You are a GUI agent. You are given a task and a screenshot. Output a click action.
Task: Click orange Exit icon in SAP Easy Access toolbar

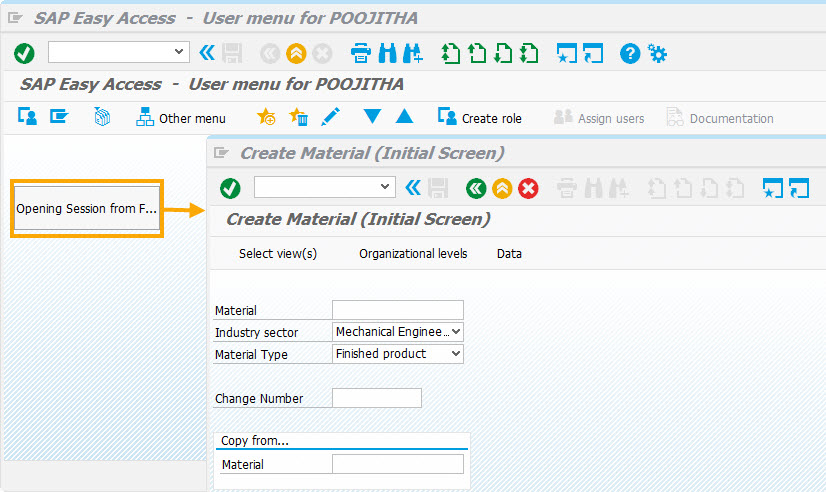point(296,53)
